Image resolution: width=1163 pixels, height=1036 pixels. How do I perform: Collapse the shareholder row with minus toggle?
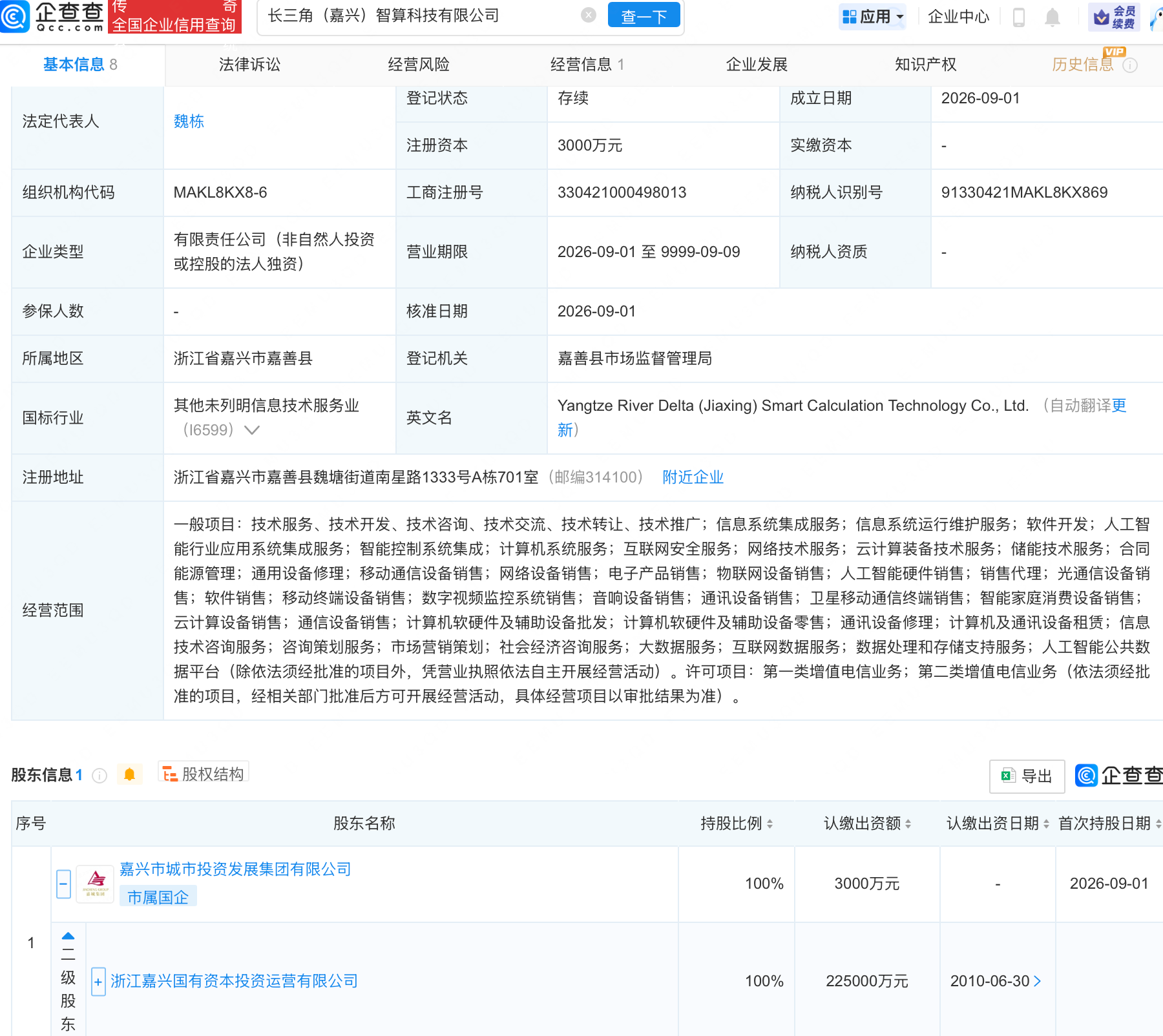(63, 884)
